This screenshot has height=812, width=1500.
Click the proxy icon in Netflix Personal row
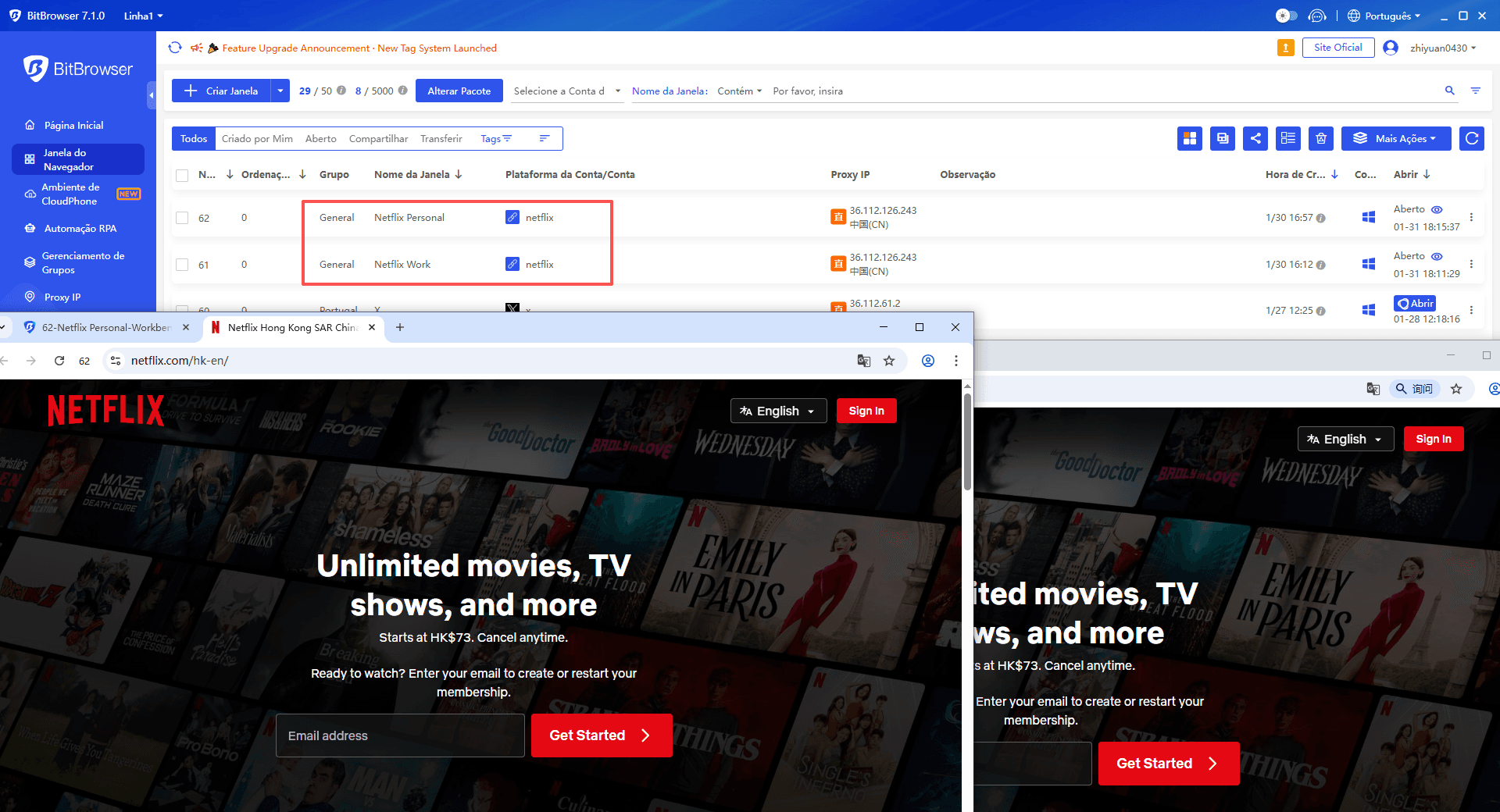tap(837, 217)
